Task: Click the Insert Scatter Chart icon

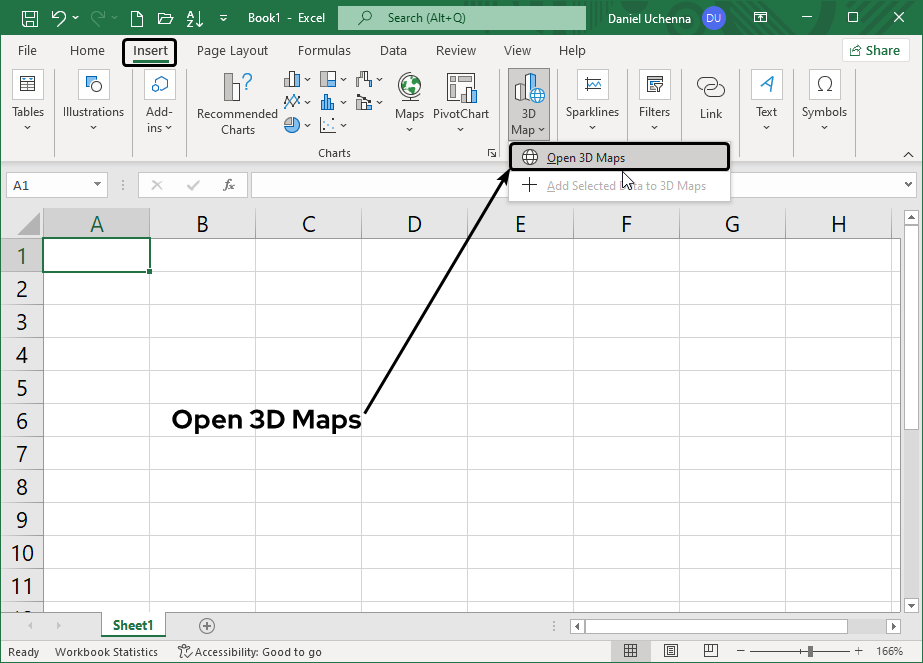Action: (x=327, y=124)
